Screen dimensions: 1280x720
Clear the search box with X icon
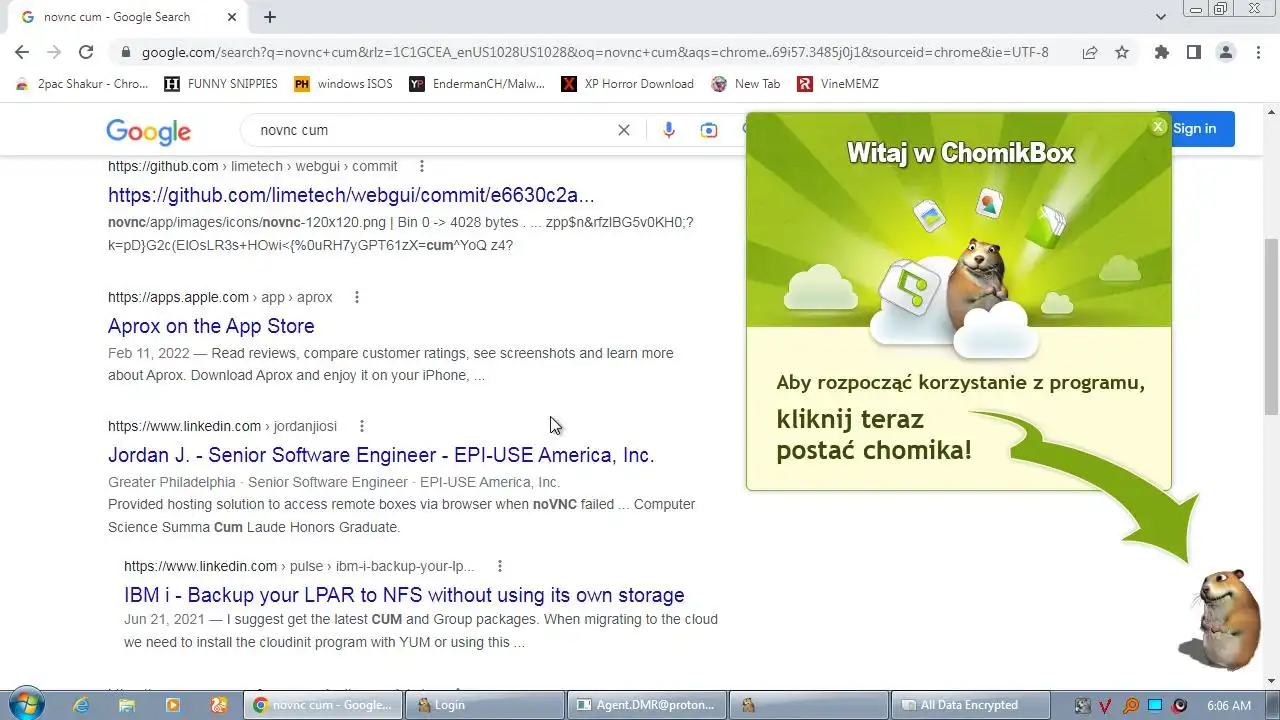tap(624, 130)
